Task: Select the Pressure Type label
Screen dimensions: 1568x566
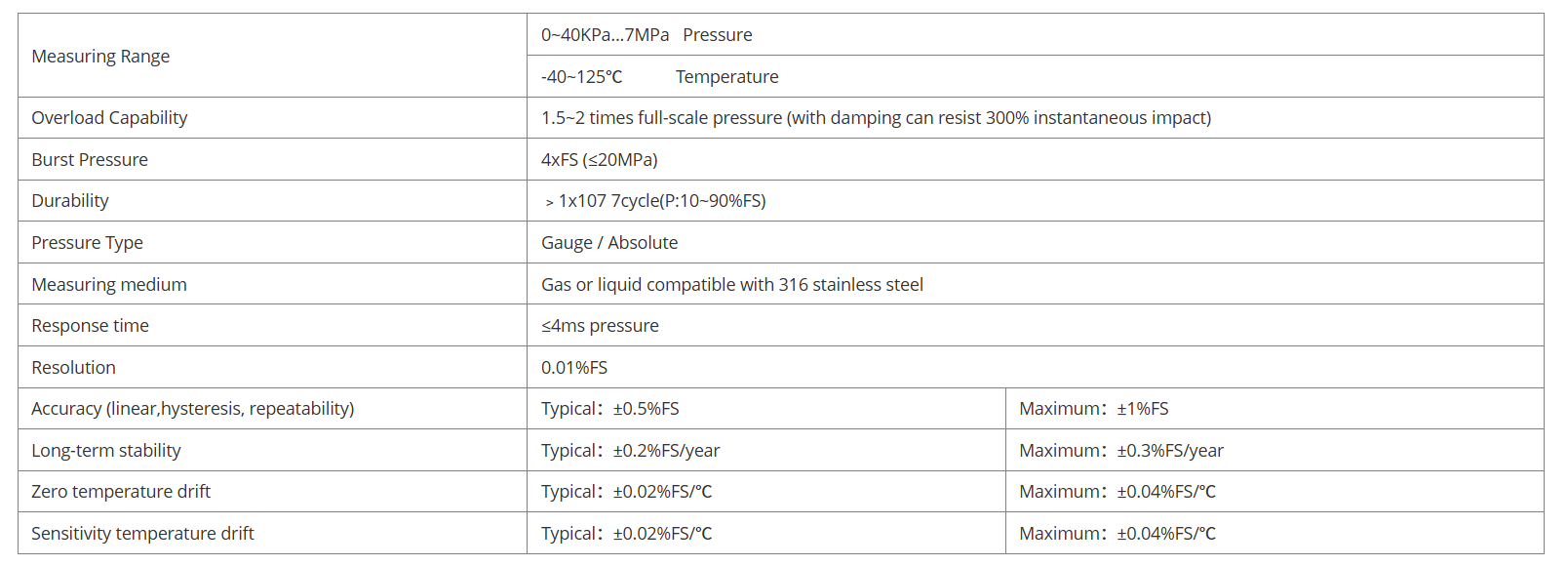Action: [x=87, y=243]
